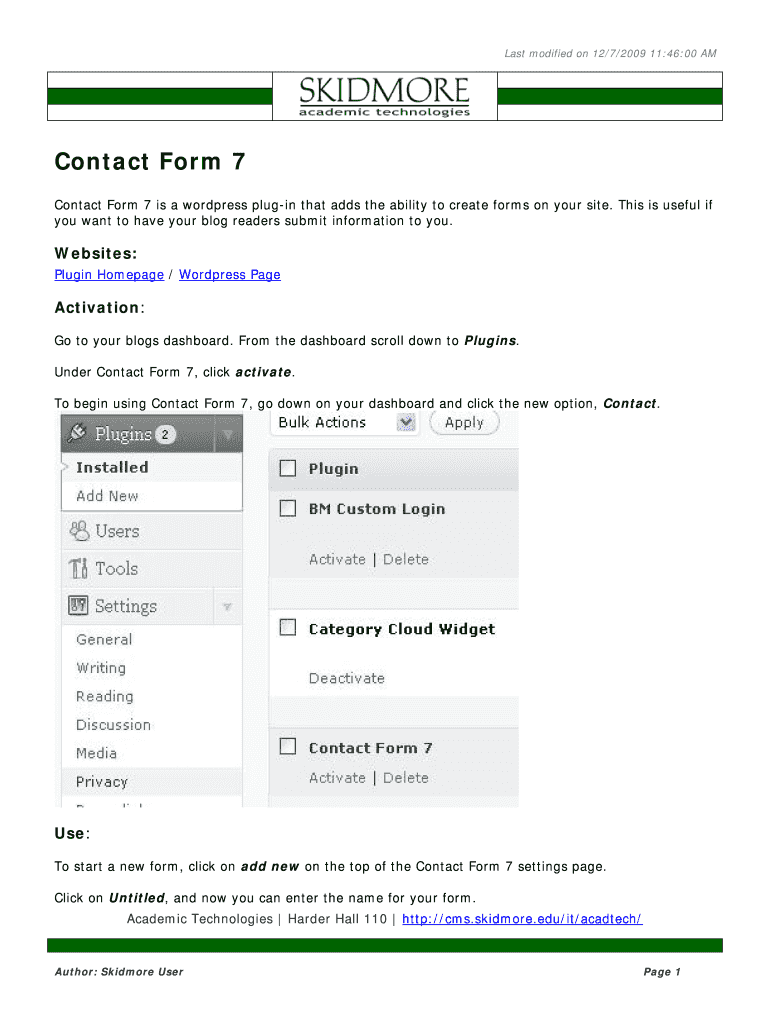770x1024 pixels.
Task: Open the Plugin Homepage link
Action: (x=108, y=275)
